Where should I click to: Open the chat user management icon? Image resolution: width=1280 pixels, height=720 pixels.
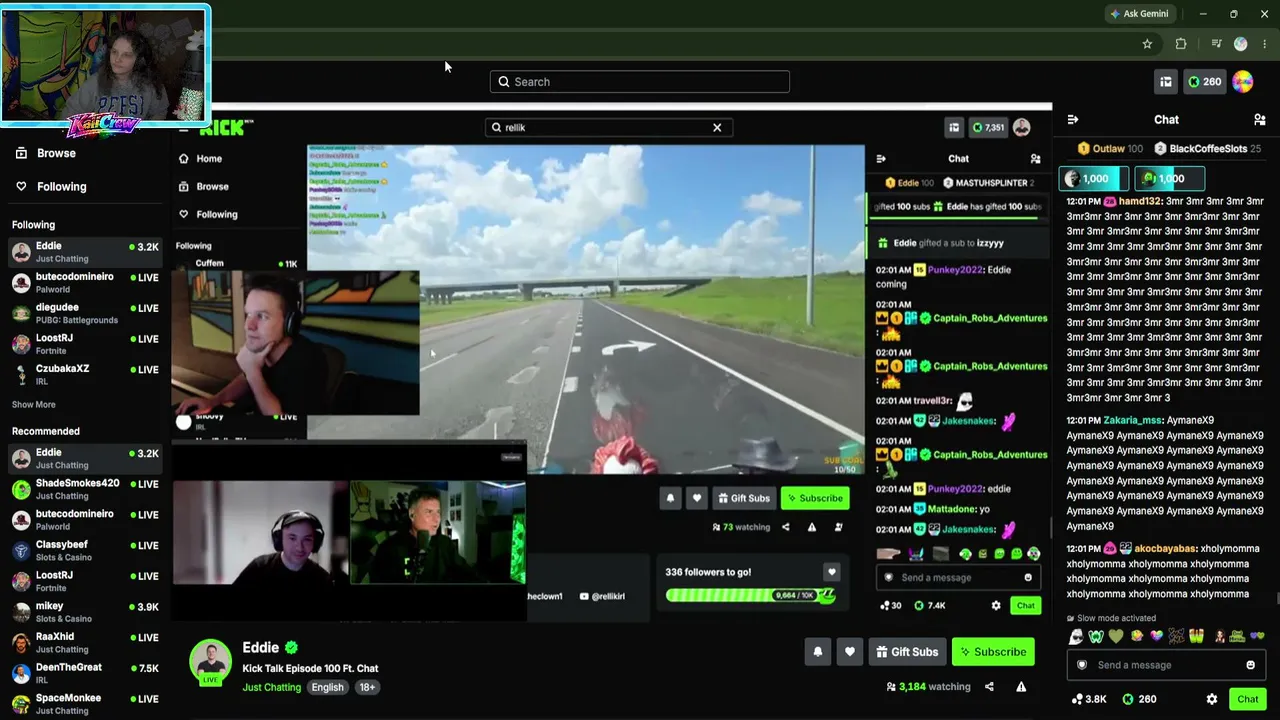1259,119
